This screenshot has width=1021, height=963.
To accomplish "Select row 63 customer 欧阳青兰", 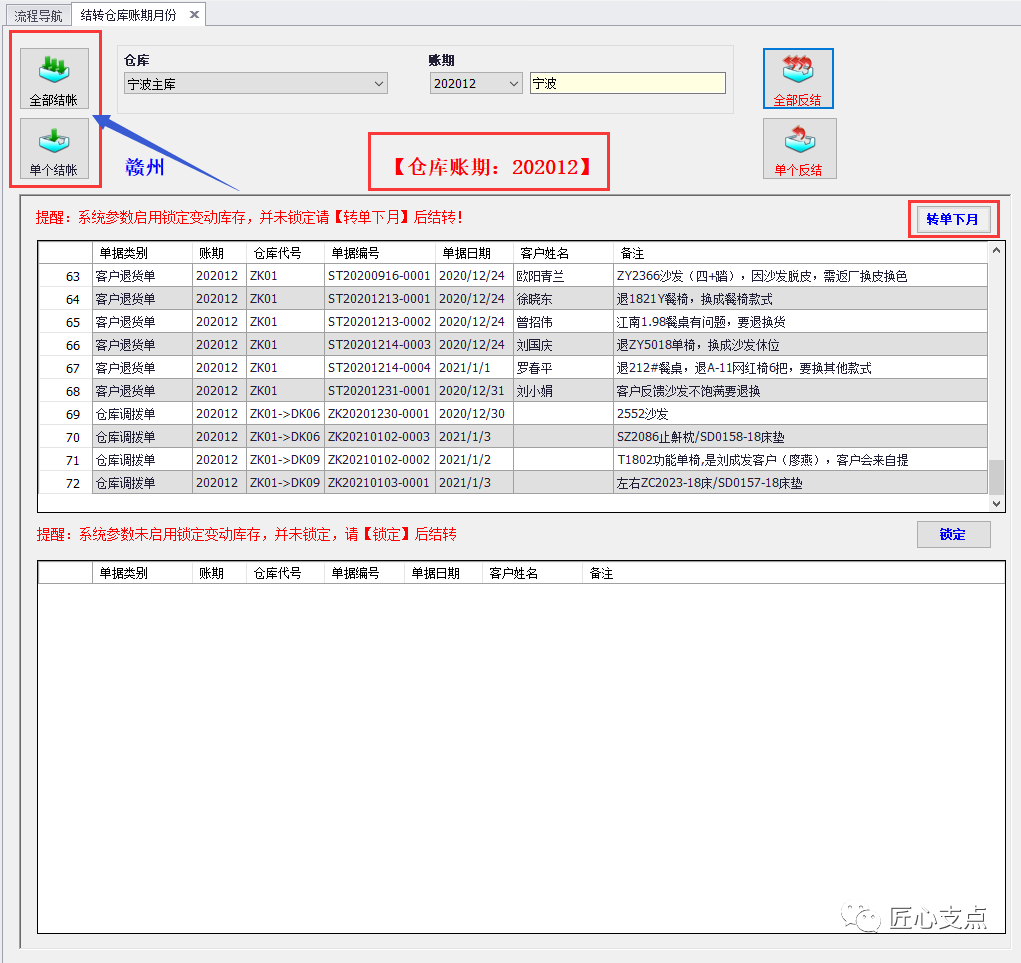I will 563,276.
